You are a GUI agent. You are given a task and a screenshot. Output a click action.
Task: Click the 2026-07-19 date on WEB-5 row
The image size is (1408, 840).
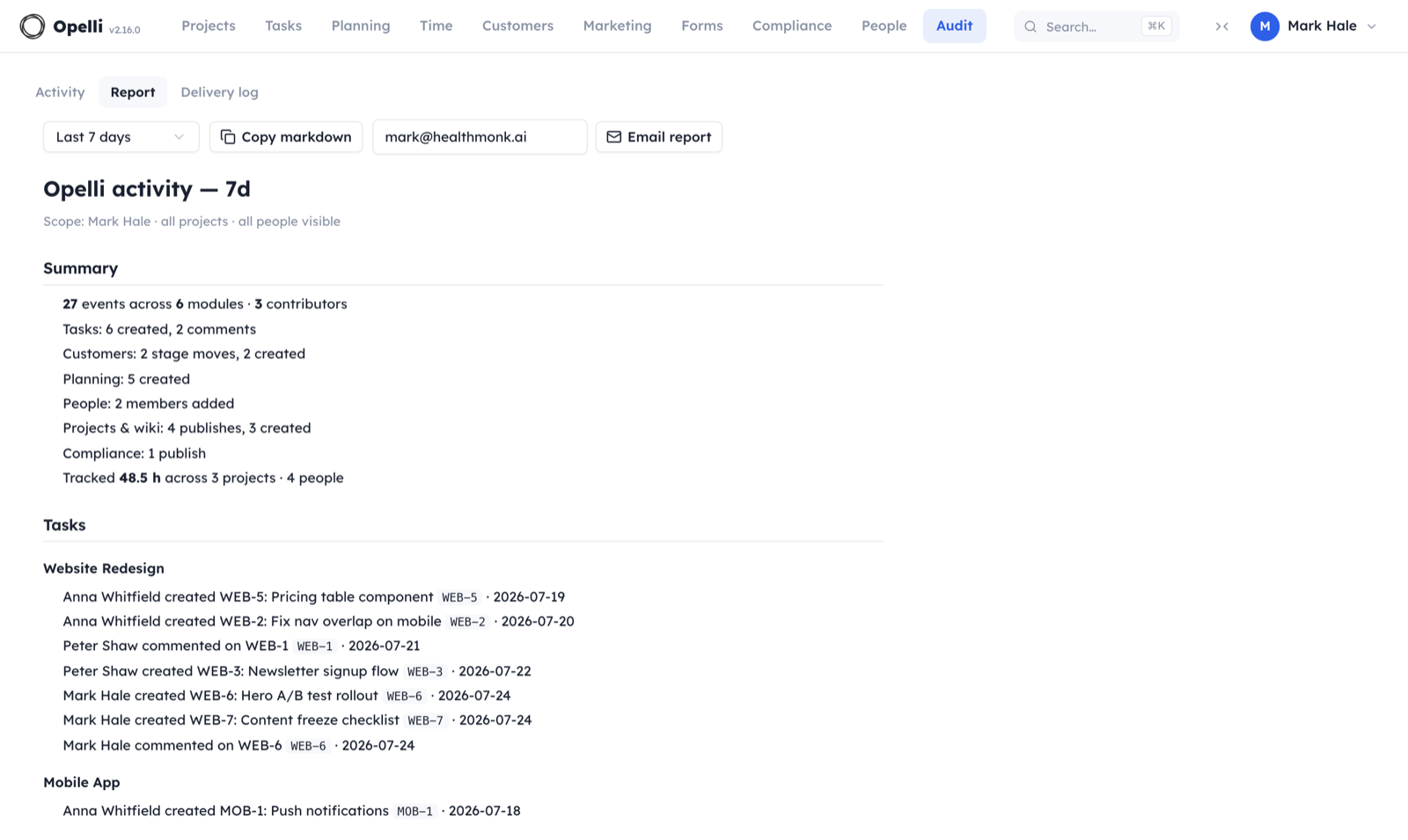pos(529,597)
